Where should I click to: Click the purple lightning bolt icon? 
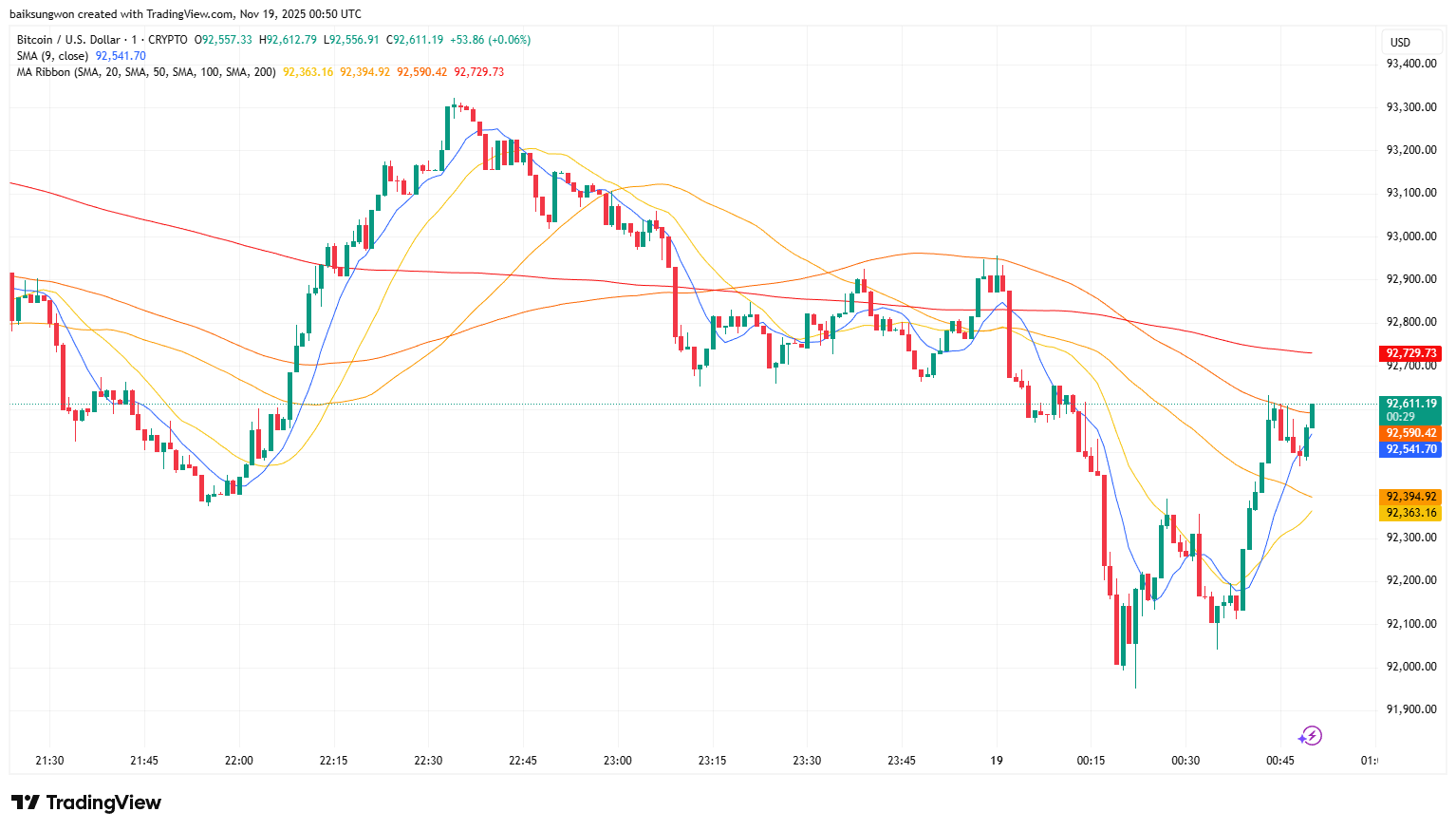[x=1310, y=736]
